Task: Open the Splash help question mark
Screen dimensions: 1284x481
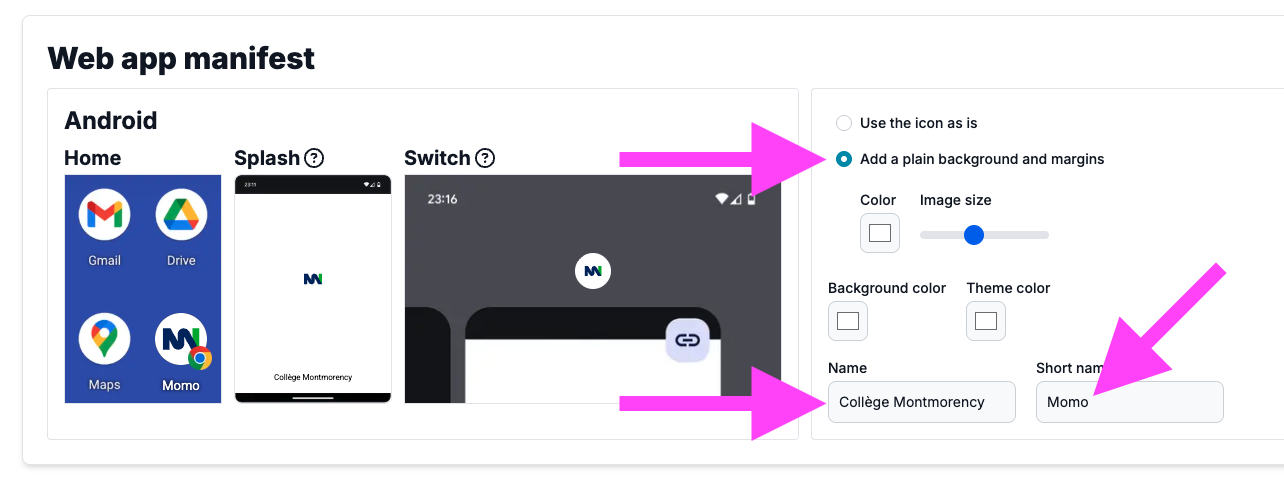Action: 314,158
